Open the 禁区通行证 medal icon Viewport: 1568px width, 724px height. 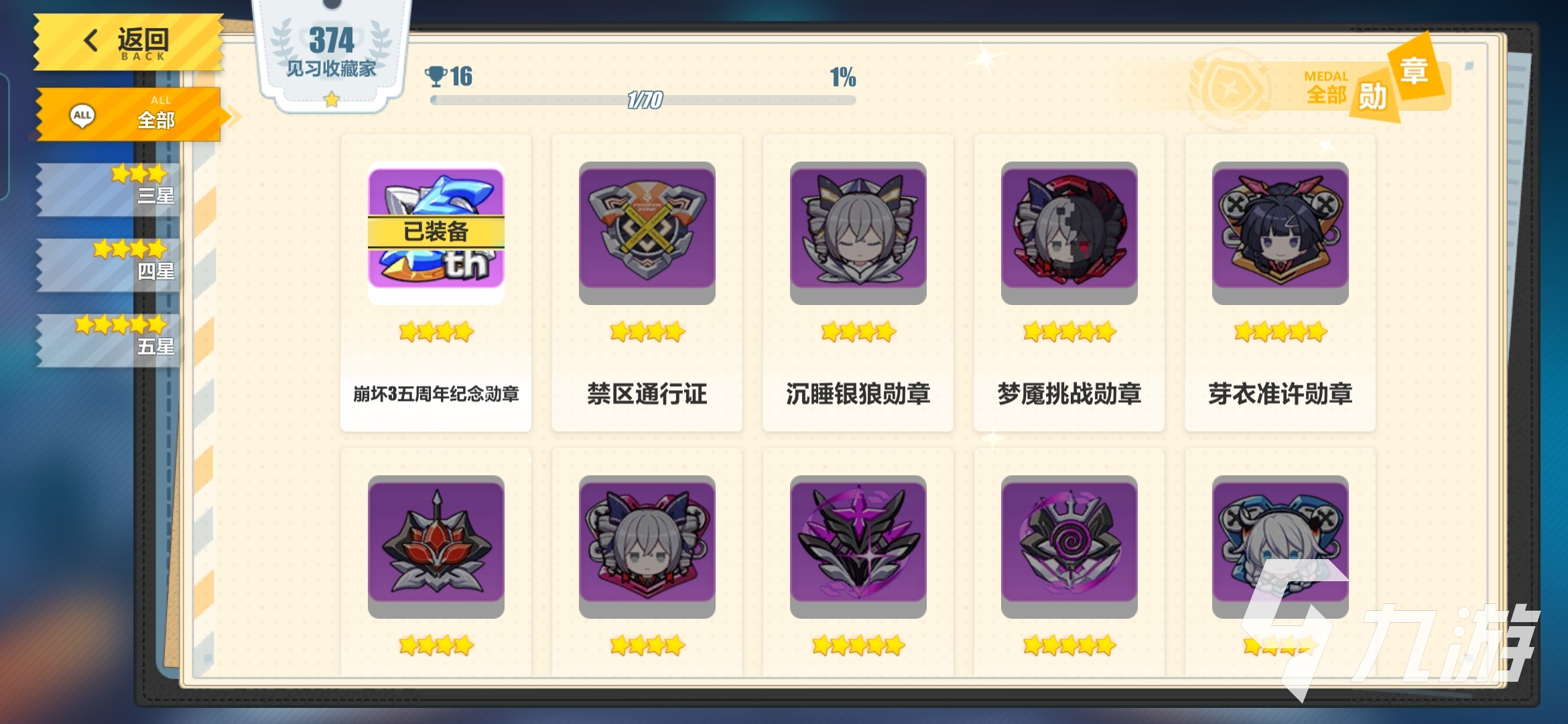647,233
